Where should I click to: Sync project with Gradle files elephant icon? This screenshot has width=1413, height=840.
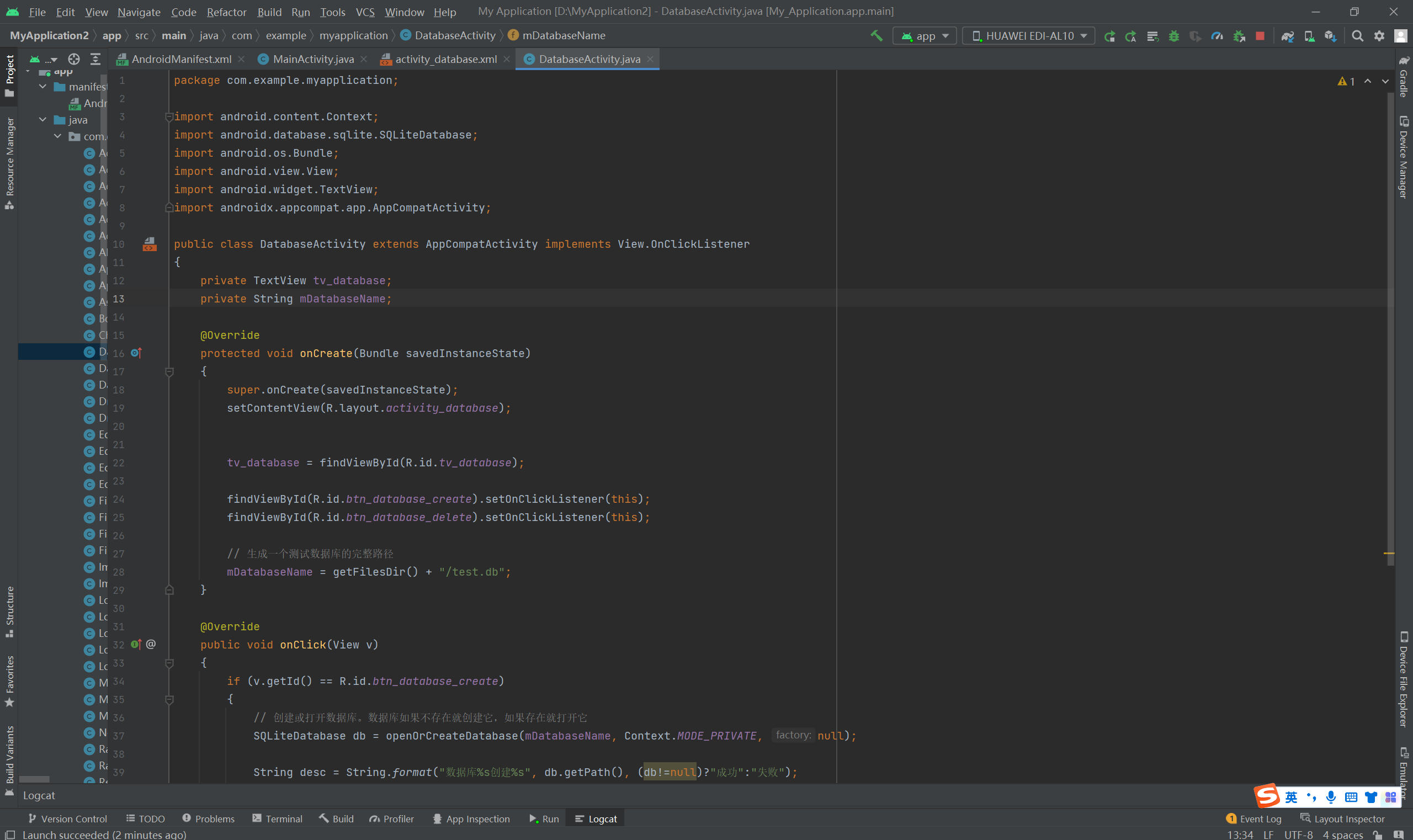pyautogui.click(x=1287, y=36)
